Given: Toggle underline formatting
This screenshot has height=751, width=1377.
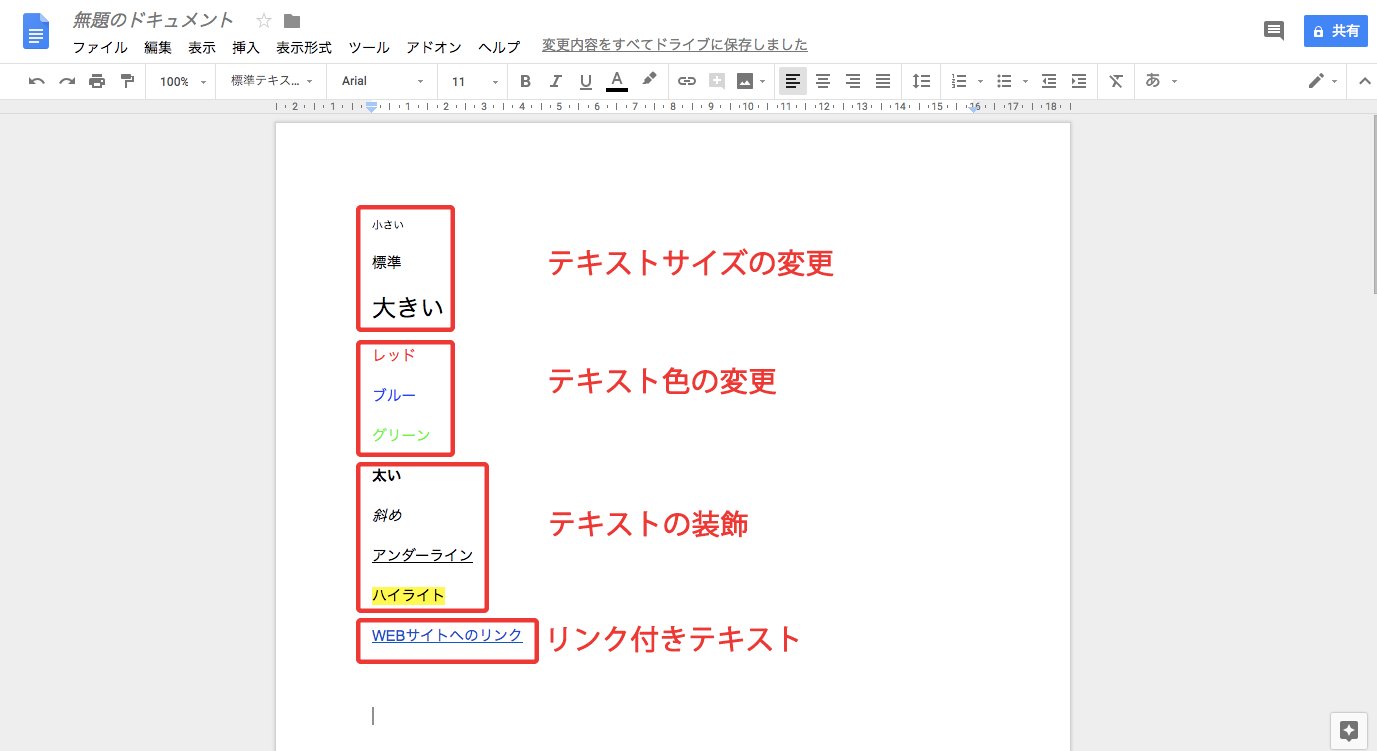Looking at the screenshot, I should 585,81.
